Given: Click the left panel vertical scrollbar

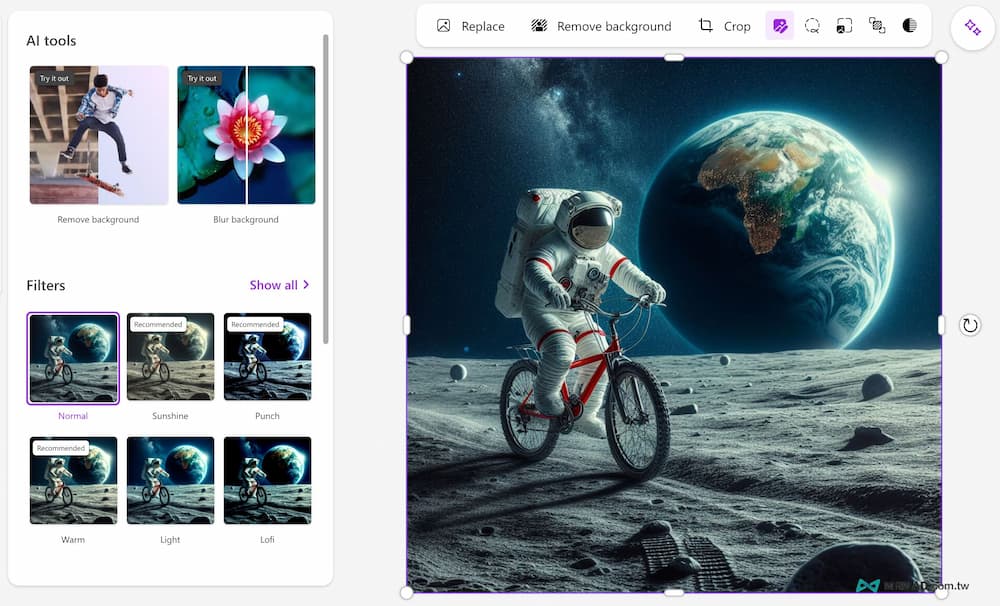Looking at the screenshot, I should pos(325,190).
